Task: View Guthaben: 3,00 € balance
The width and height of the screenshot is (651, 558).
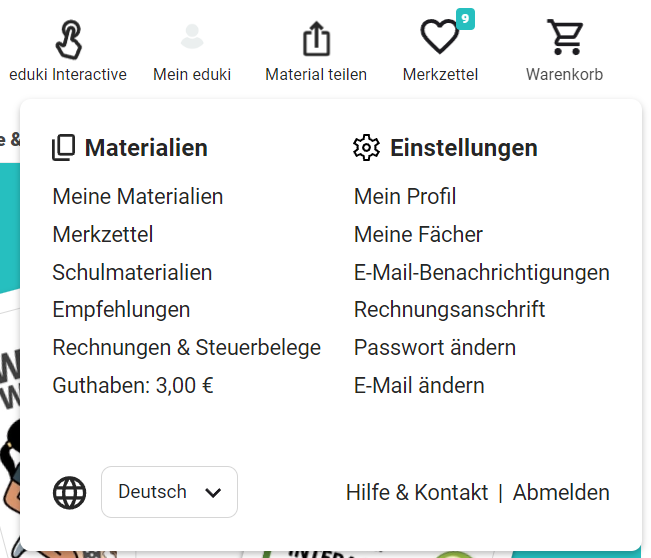Action: point(133,386)
